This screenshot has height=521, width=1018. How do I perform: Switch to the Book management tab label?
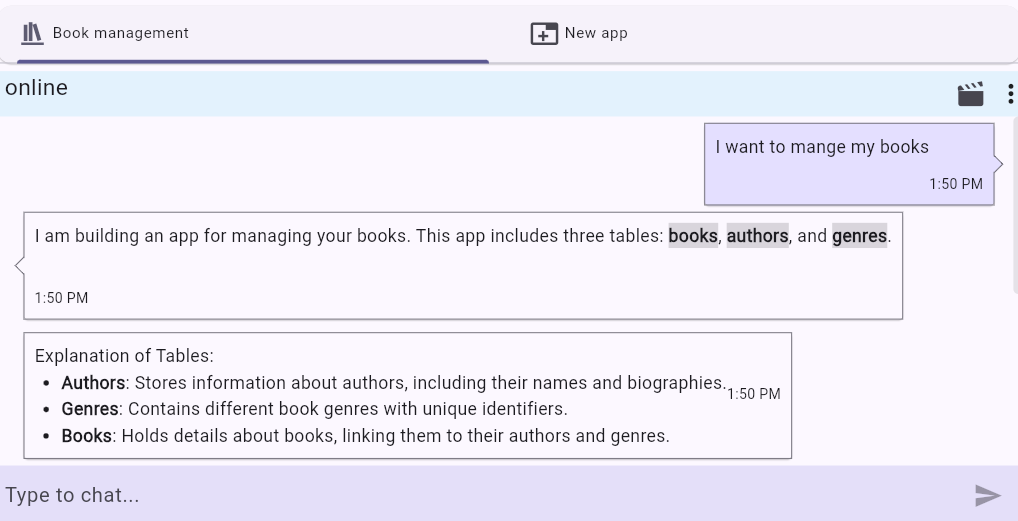[120, 33]
